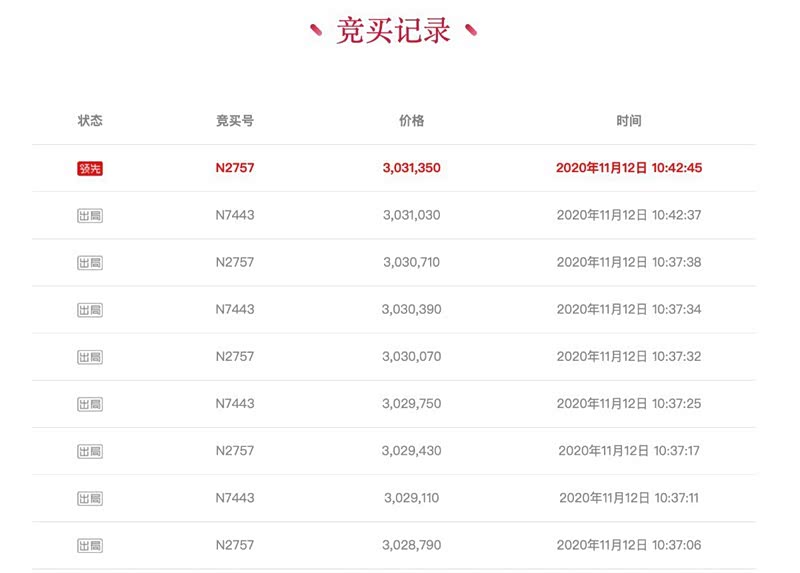Click the 竞买记录 page title
Image resolution: width=800 pixels, height=573 pixels.
point(393,31)
